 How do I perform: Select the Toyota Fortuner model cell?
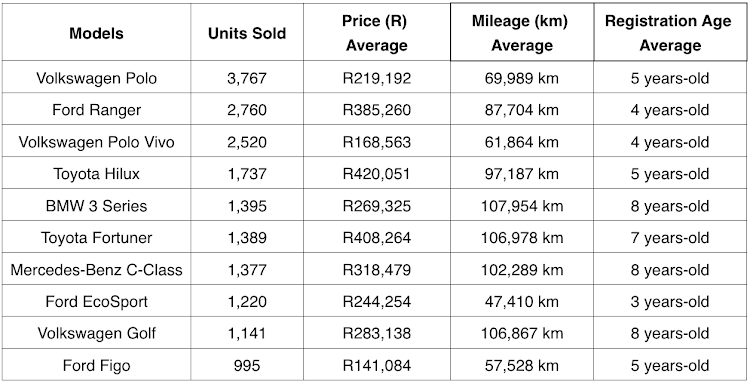pos(96,238)
